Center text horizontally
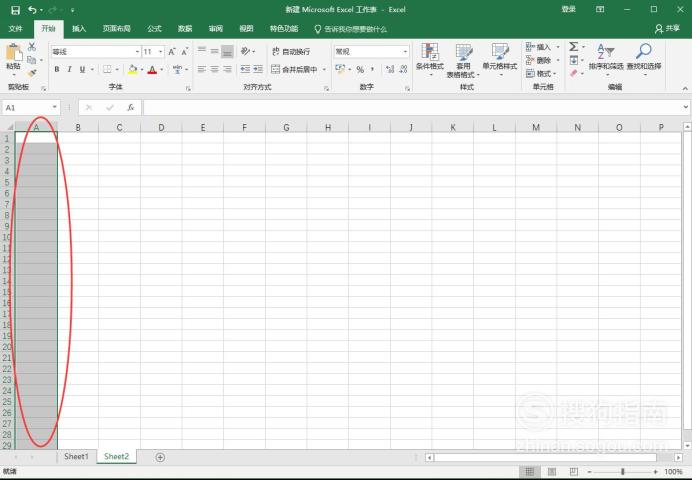 214,69
